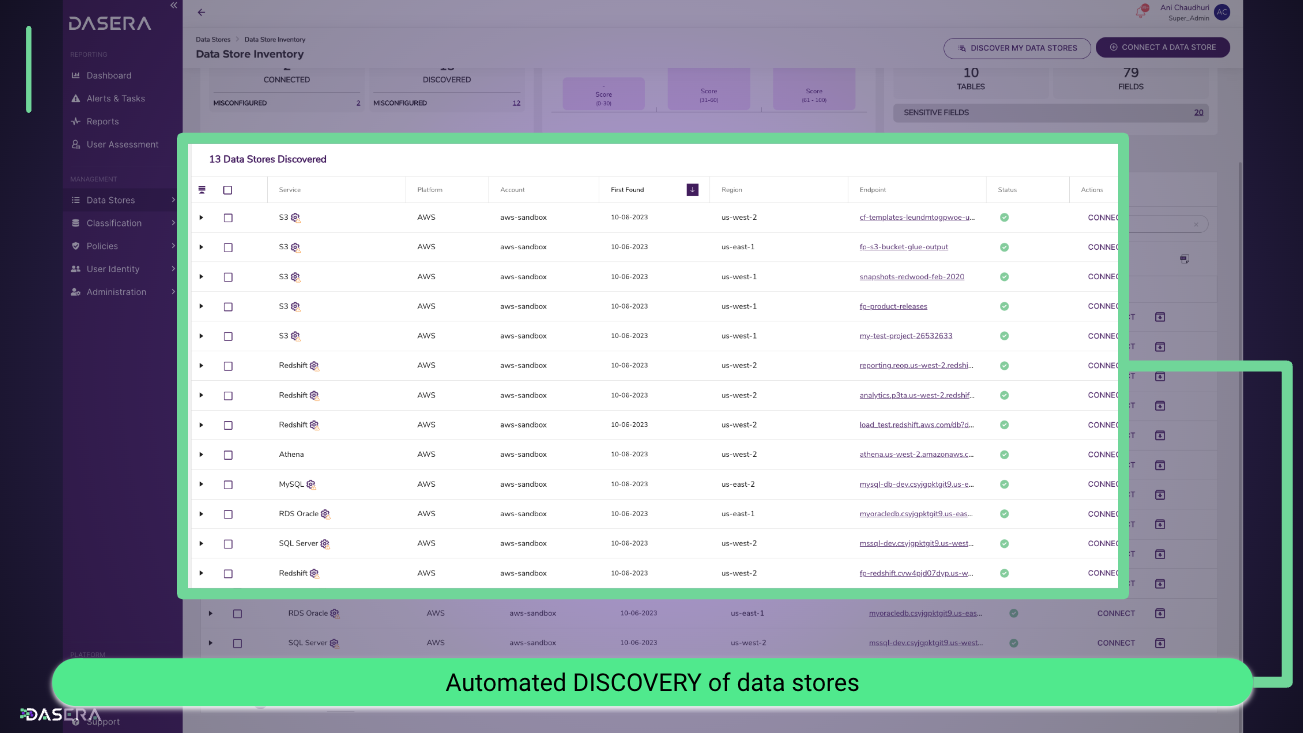Collapse the sidebar with the double chevron
Image resolution: width=1303 pixels, height=733 pixels.
[x=171, y=6]
